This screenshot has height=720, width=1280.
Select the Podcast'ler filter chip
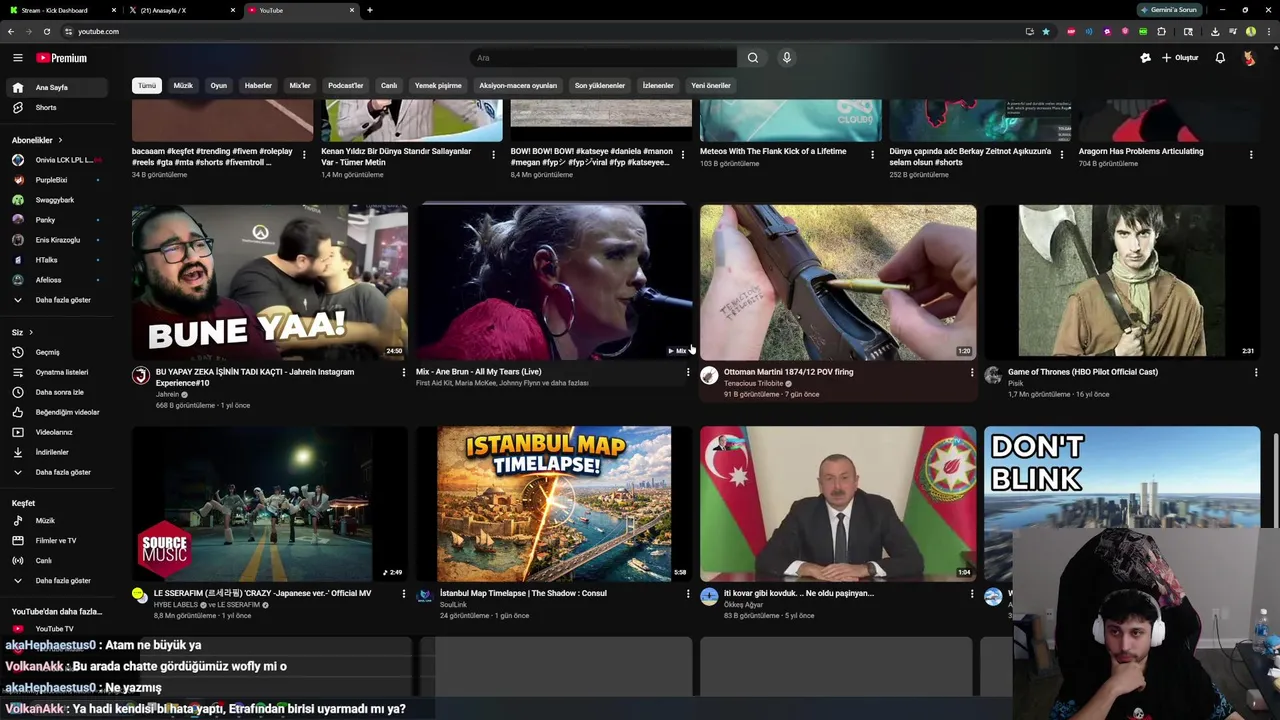(x=346, y=86)
